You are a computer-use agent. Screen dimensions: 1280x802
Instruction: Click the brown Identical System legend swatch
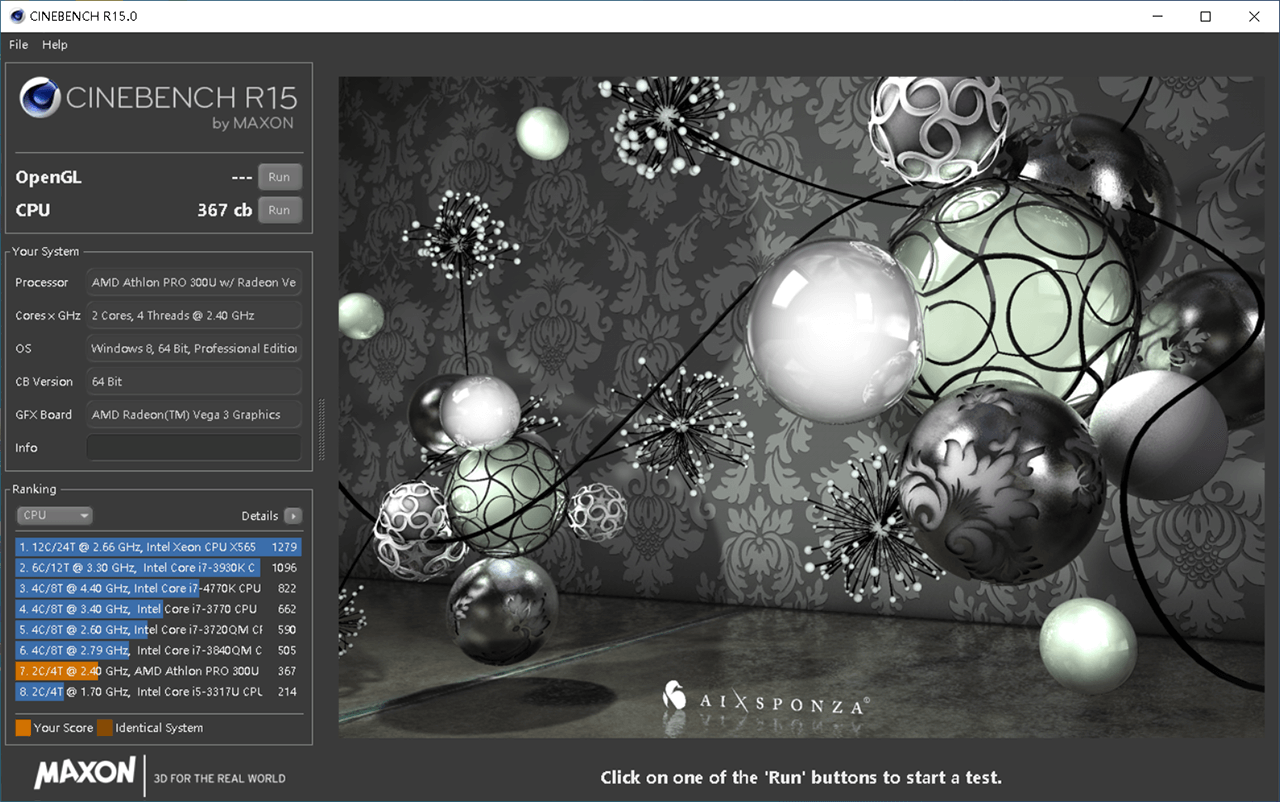104,728
